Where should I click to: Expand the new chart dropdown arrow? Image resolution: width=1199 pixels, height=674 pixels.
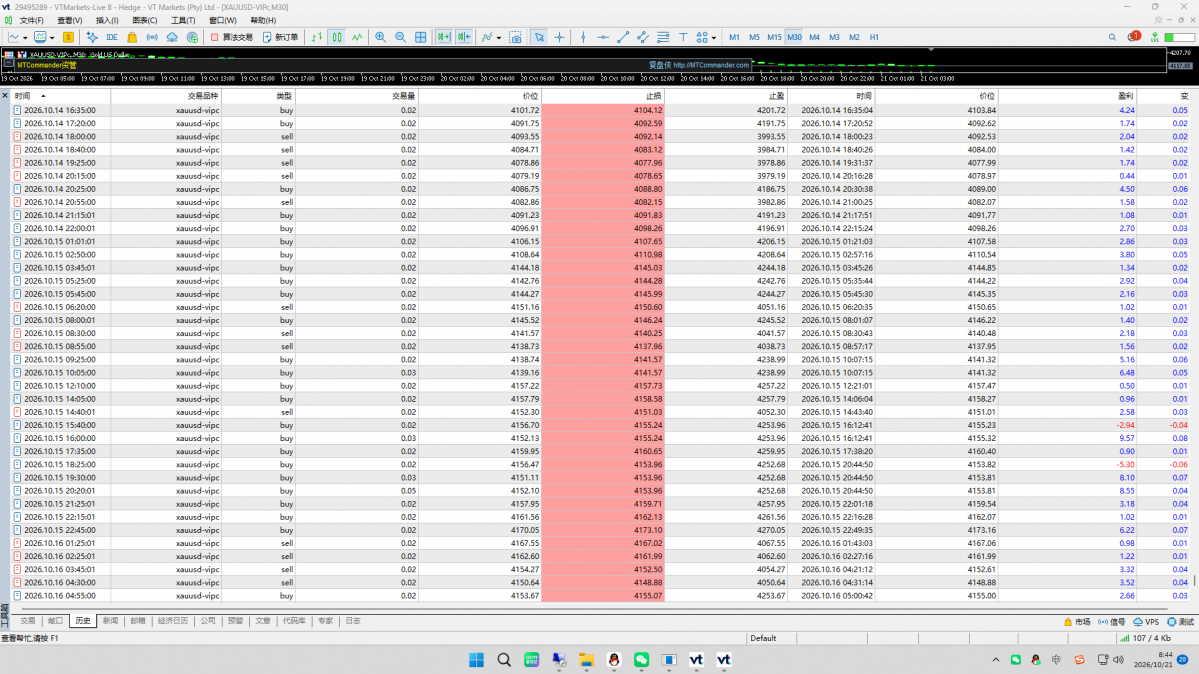pos(25,37)
